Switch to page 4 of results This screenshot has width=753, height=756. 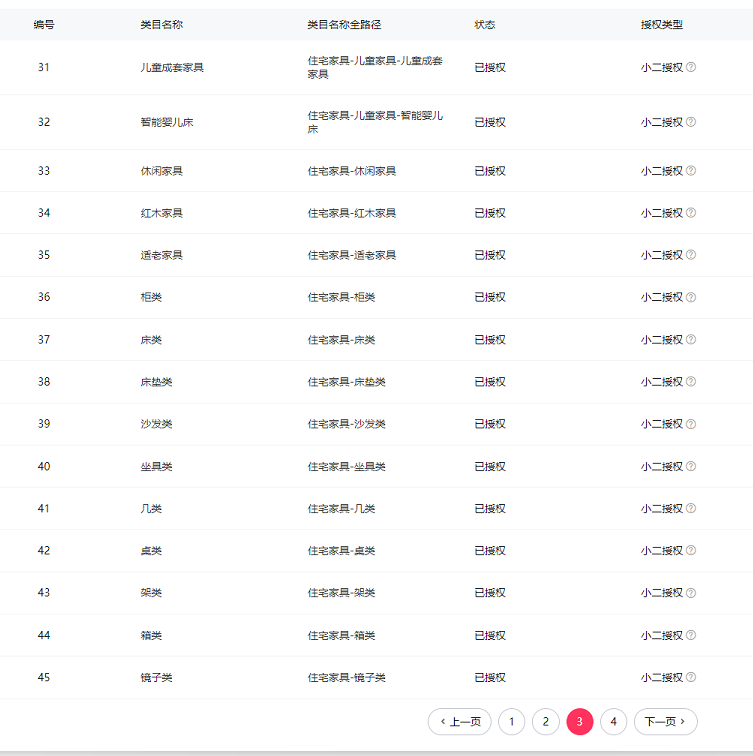614,721
